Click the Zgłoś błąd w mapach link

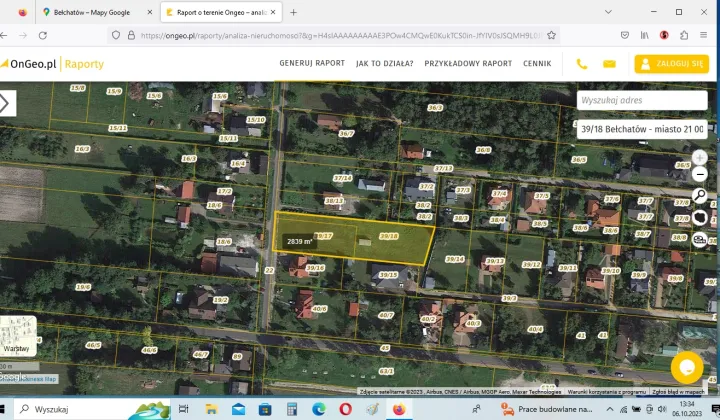(x=678, y=392)
